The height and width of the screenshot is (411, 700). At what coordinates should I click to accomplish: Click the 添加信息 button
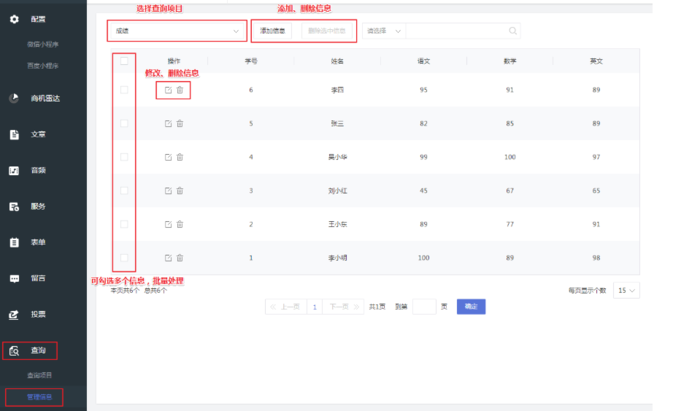pos(273,31)
